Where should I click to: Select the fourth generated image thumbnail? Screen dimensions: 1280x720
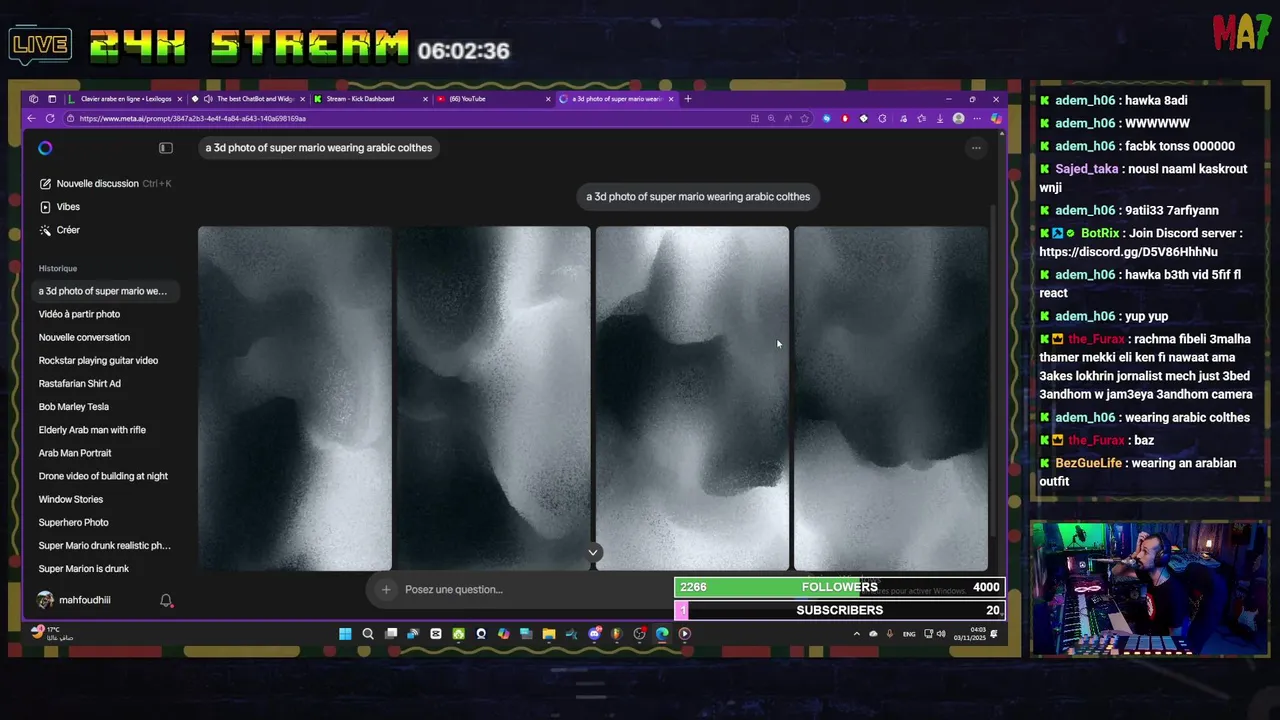point(890,398)
